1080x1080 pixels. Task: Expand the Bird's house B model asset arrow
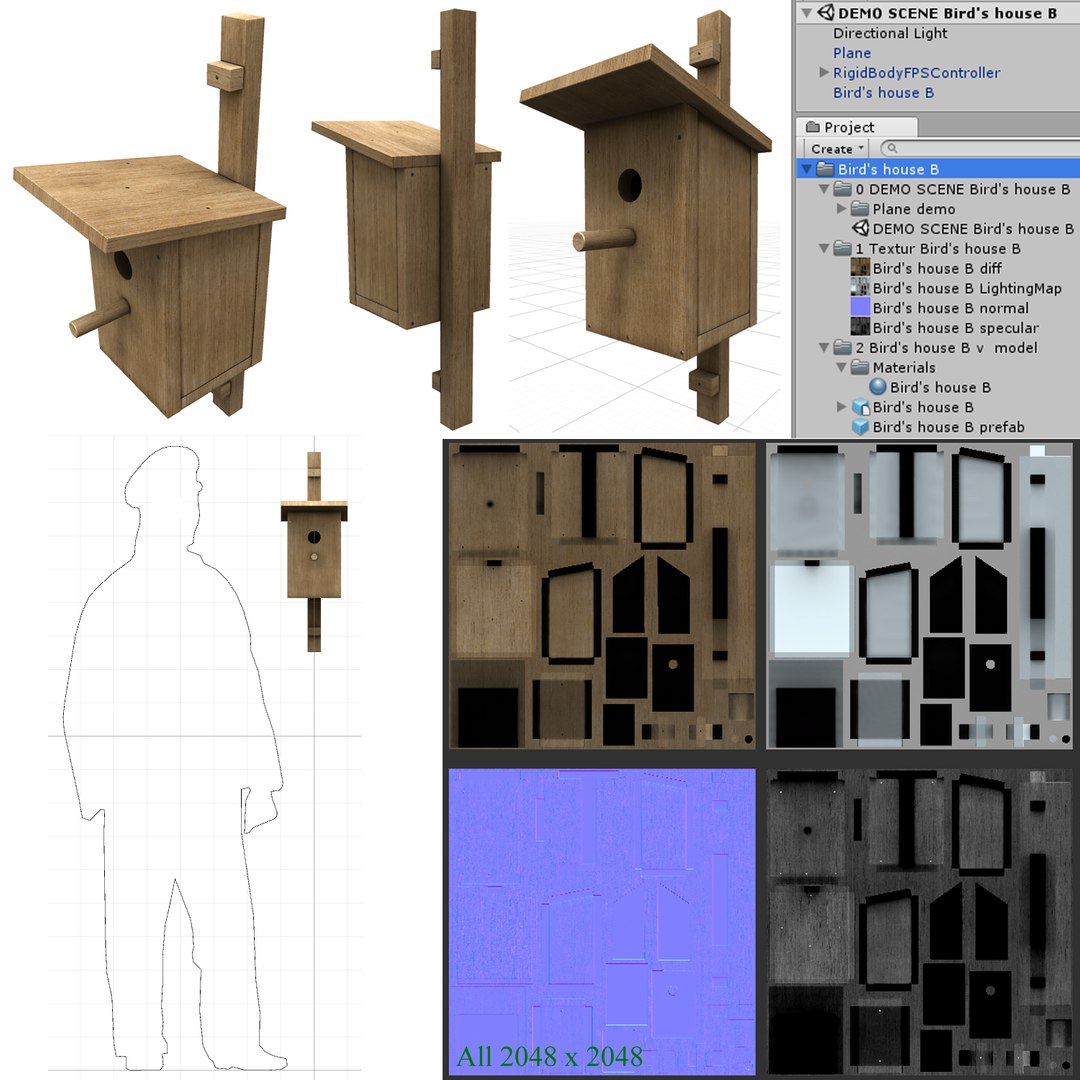(841, 406)
